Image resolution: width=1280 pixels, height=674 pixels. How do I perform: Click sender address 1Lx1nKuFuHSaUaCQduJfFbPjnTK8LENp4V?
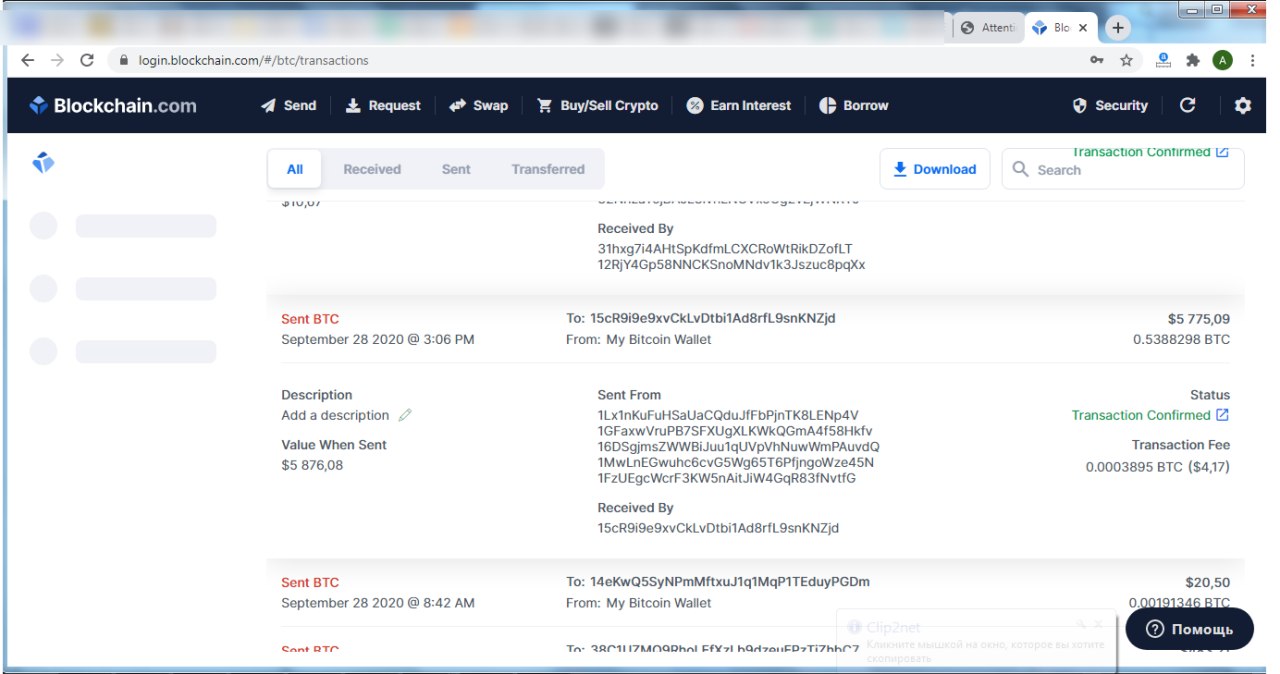tap(728, 415)
